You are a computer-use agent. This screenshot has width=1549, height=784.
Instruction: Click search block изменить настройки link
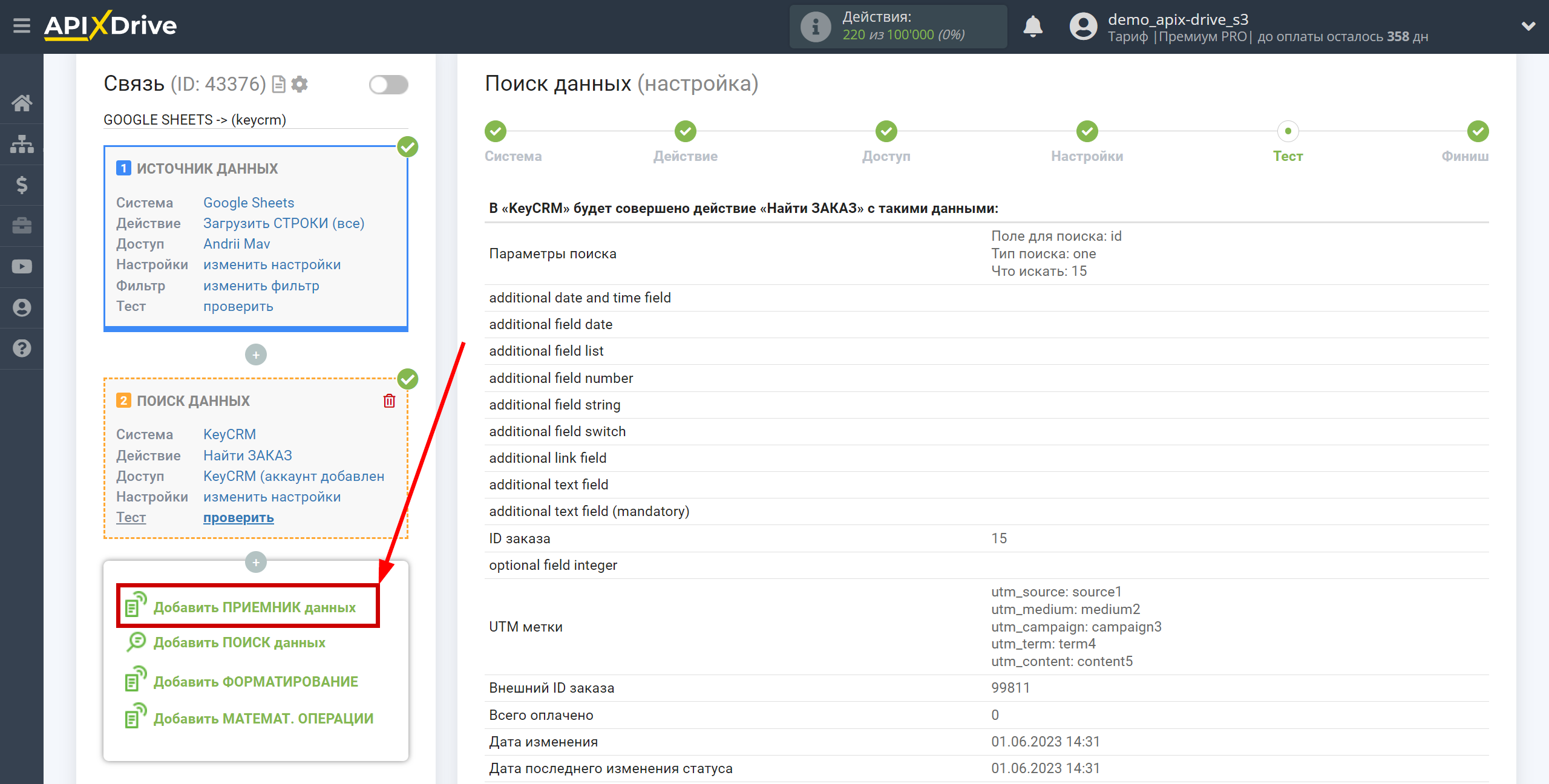[272, 497]
